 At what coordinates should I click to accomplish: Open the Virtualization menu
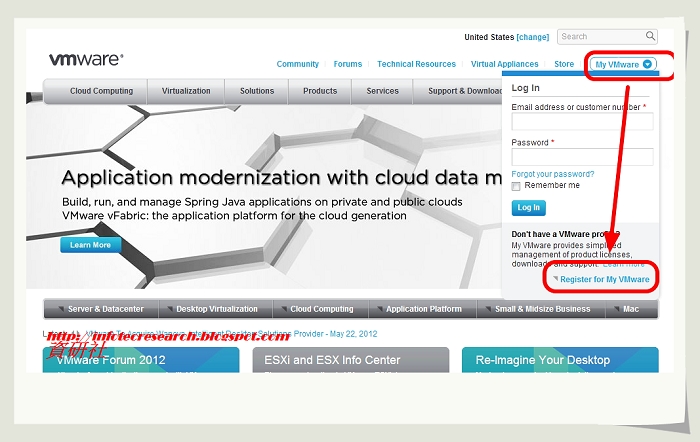(x=186, y=91)
